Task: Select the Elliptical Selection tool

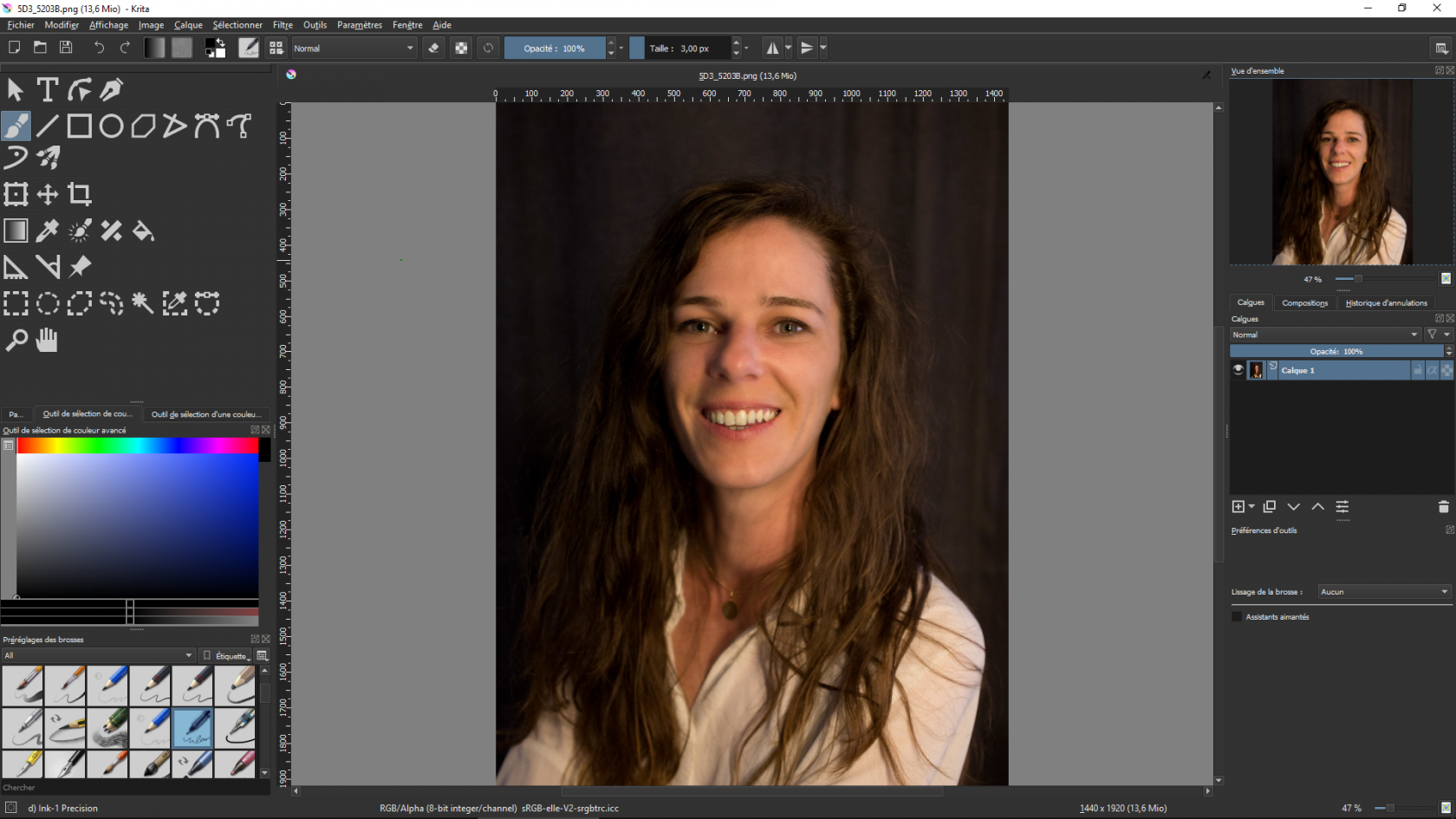Action: click(48, 303)
